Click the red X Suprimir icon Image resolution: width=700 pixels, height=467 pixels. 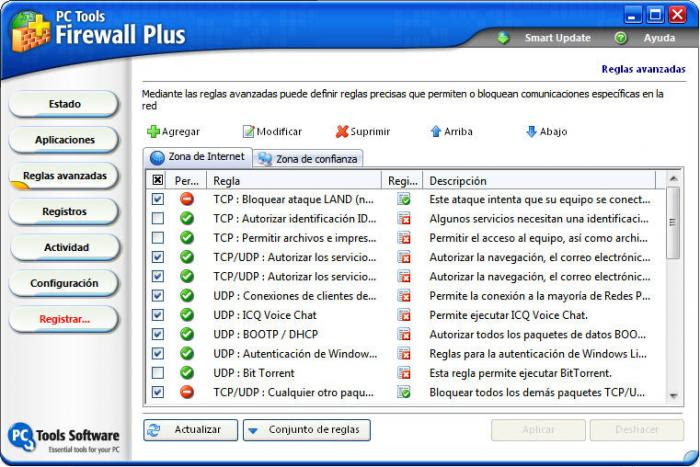342,131
